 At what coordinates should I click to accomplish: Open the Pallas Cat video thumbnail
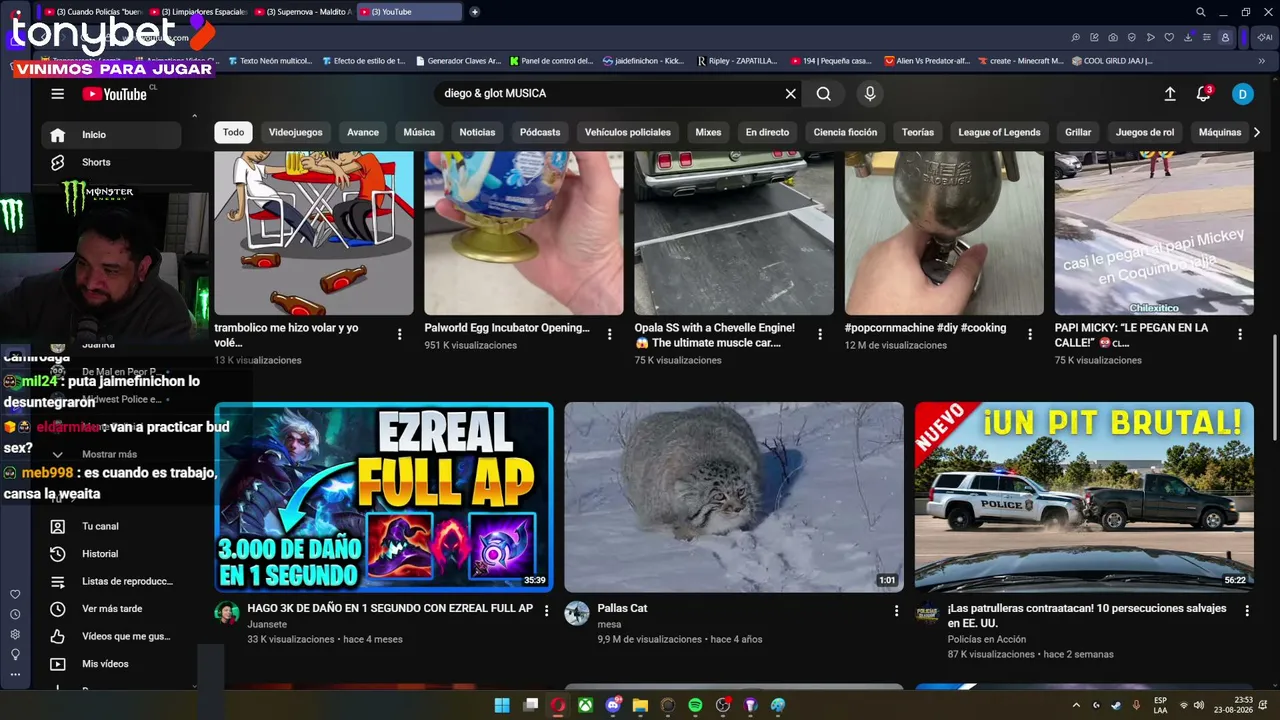point(734,497)
